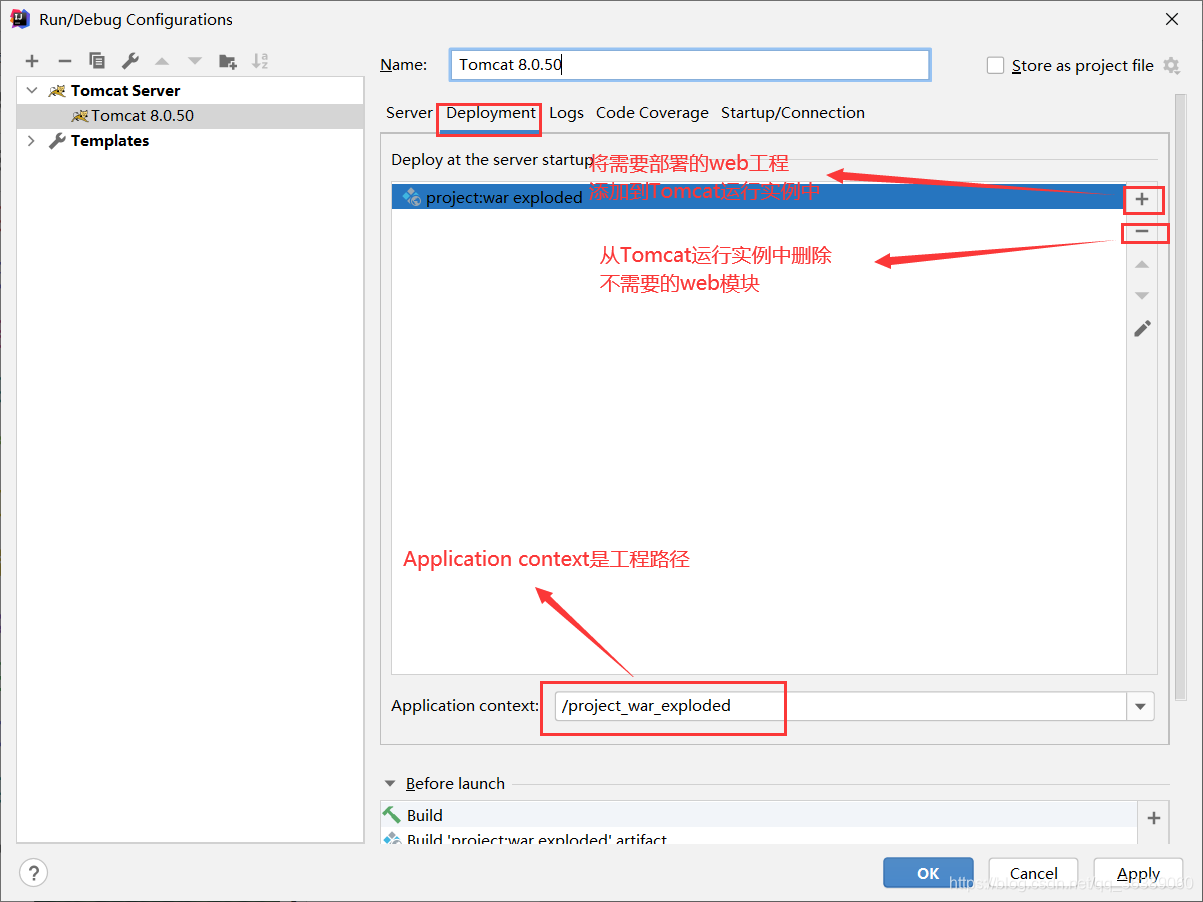Expand the Templates tree node
Viewport: 1203px width, 902px height.
(x=31, y=141)
